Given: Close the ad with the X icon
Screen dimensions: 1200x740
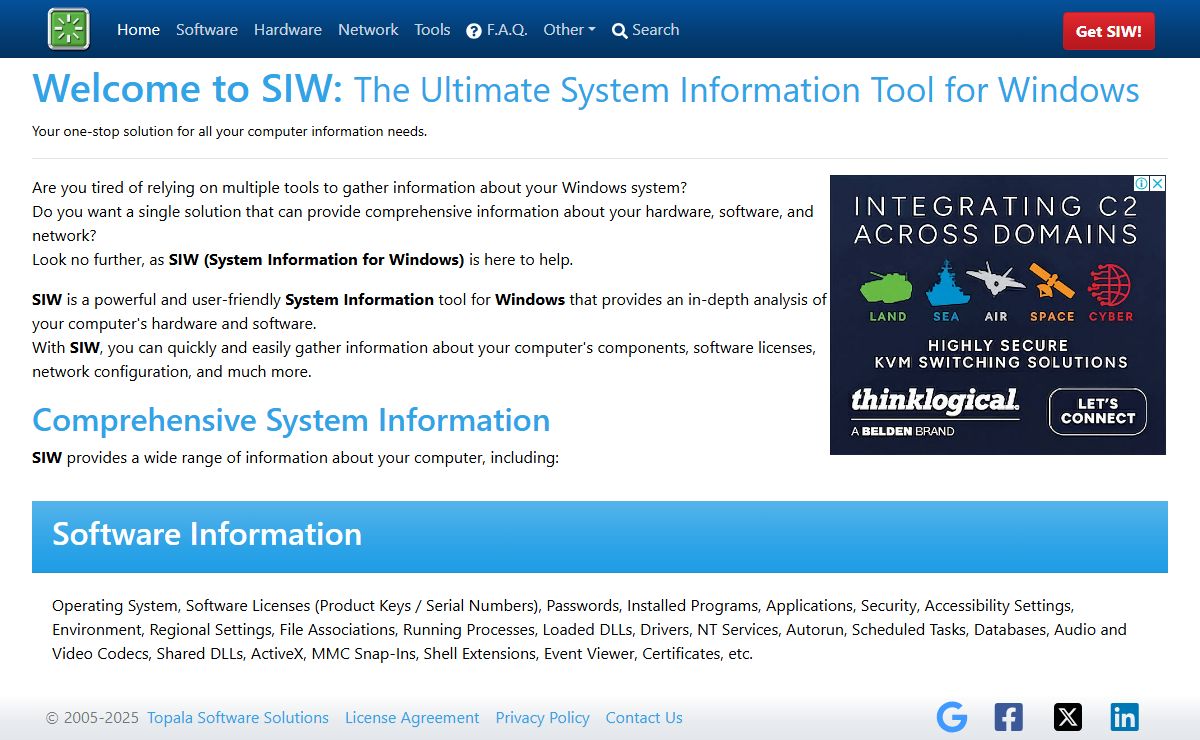Looking at the screenshot, I should coord(1157,184).
